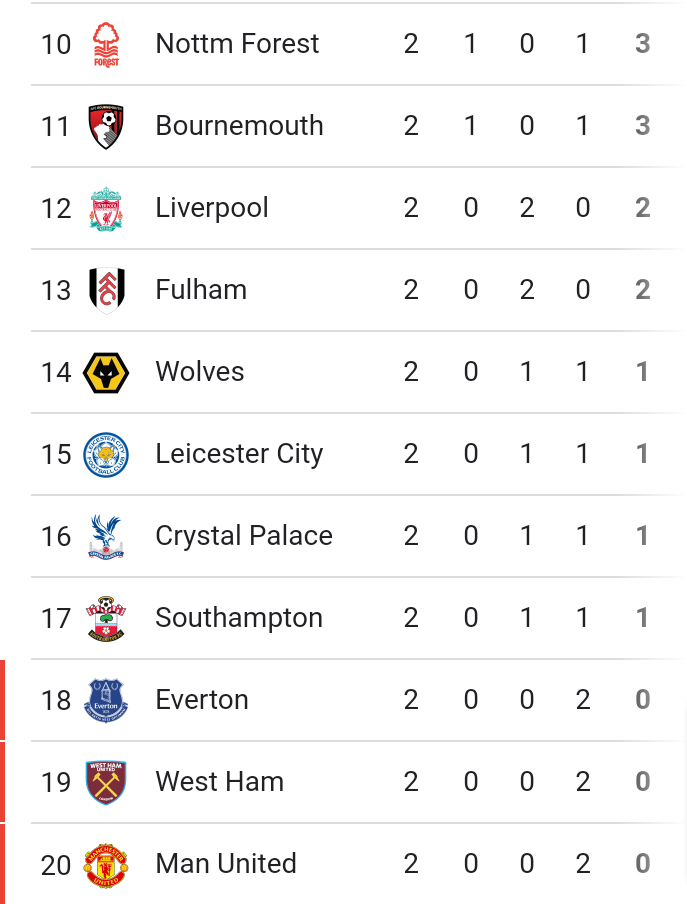The width and height of the screenshot is (687, 904).
Task: Open the Bournemouth team link
Action: click(x=239, y=126)
